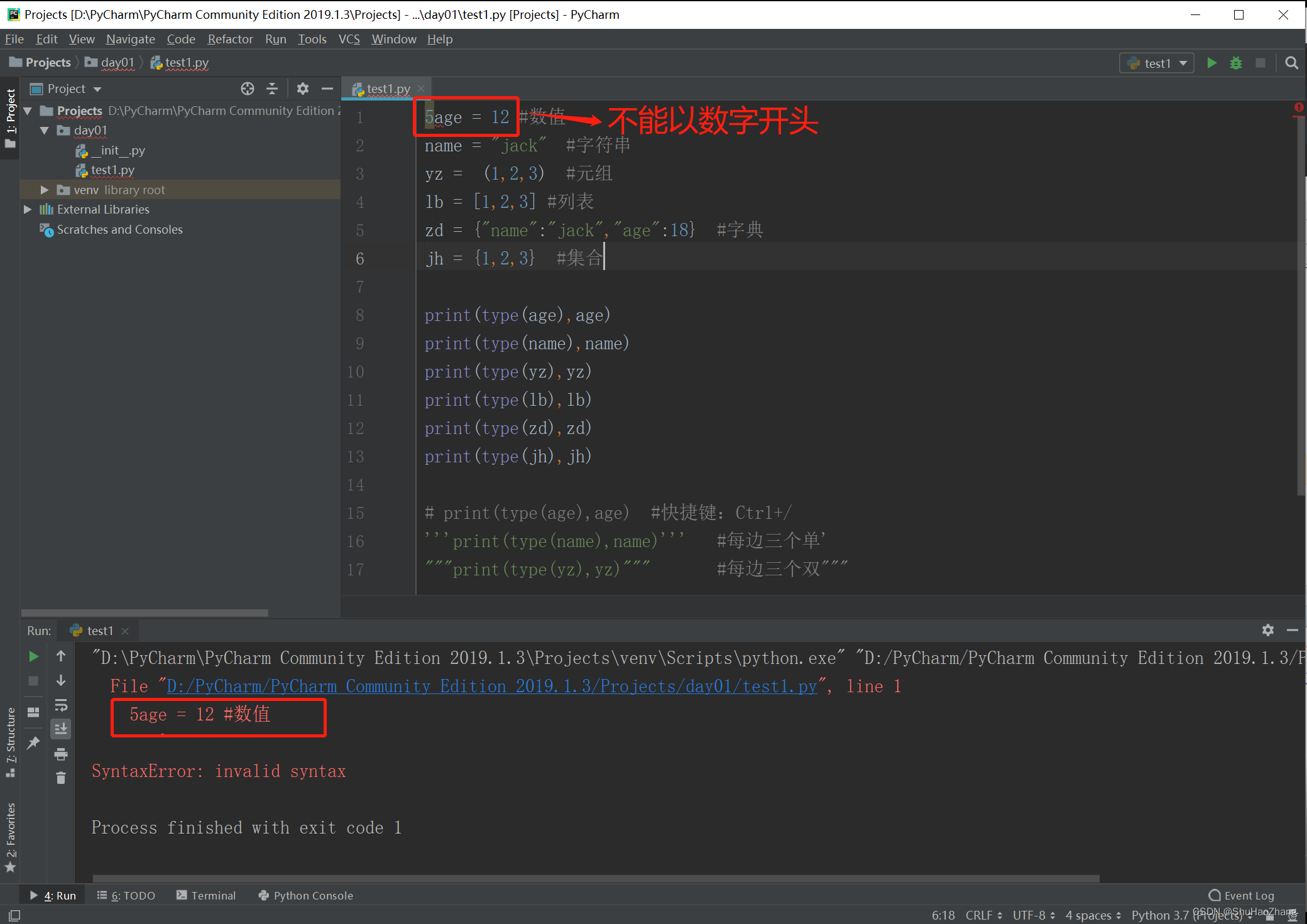This screenshot has height=924, width=1307.
Task: Click the Debug bug icon
Action: 1235,63
